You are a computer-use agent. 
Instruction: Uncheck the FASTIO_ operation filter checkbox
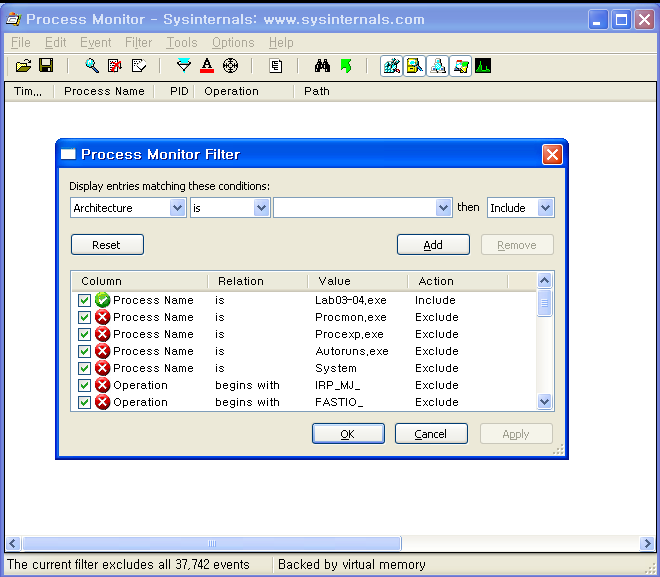point(84,402)
